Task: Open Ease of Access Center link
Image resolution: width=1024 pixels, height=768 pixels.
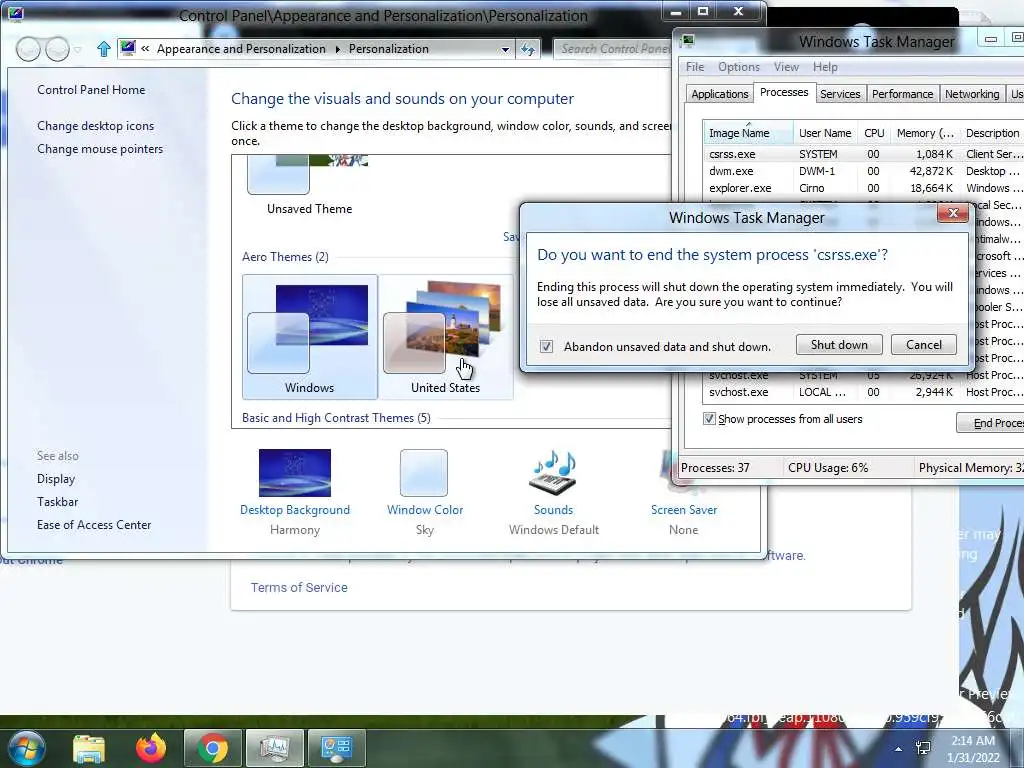Action: point(94,525)
